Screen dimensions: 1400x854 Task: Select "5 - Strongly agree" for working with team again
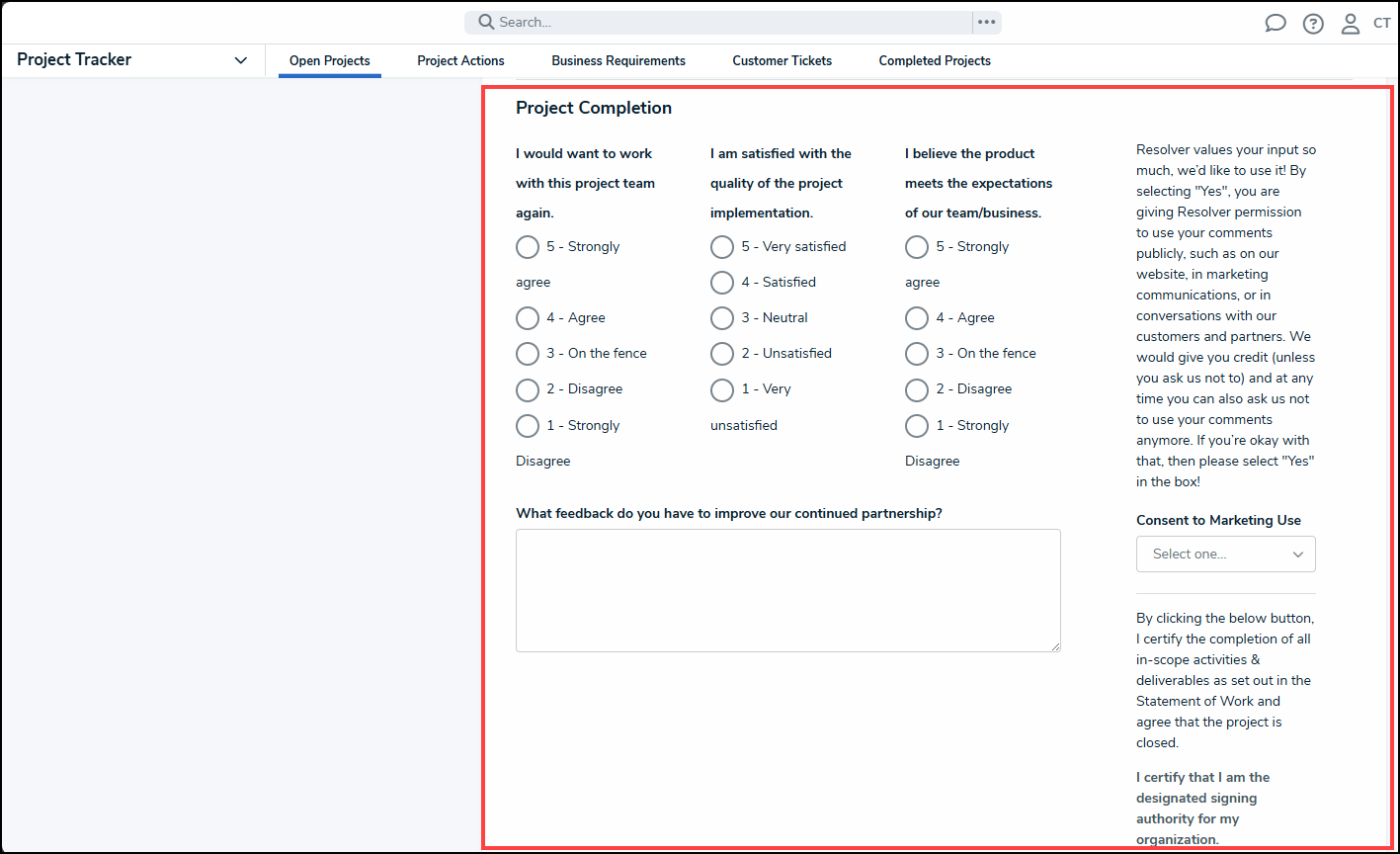(528, 247)
